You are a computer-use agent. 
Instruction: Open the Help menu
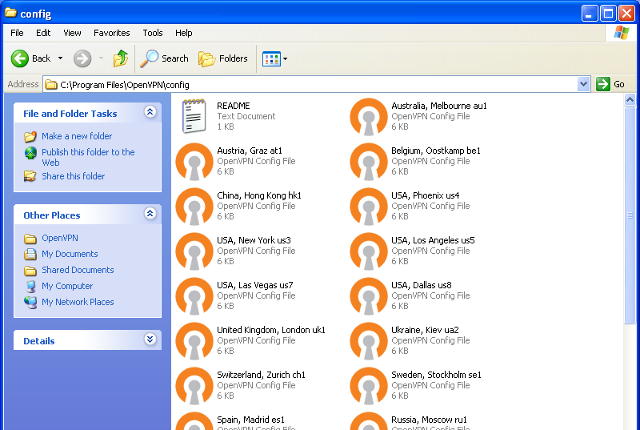(184, 33)
